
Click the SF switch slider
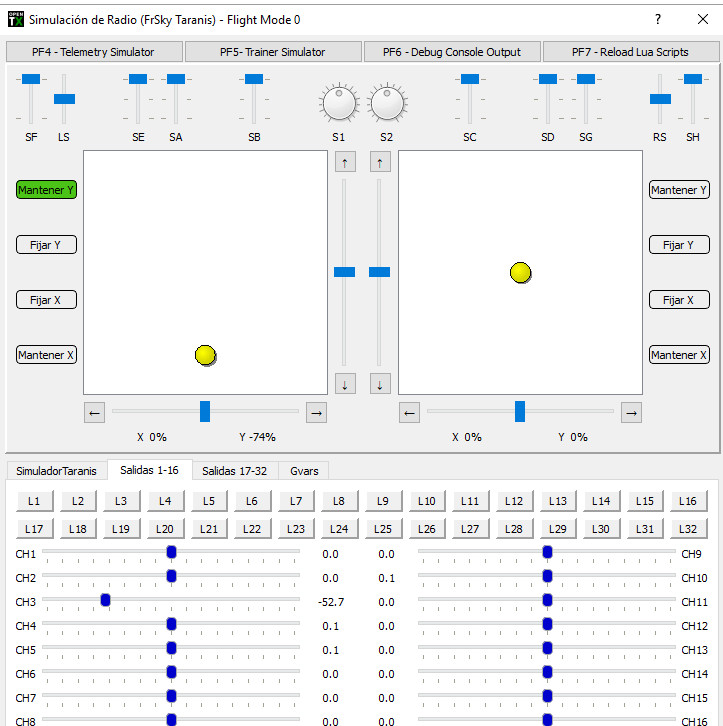[31, 79]
